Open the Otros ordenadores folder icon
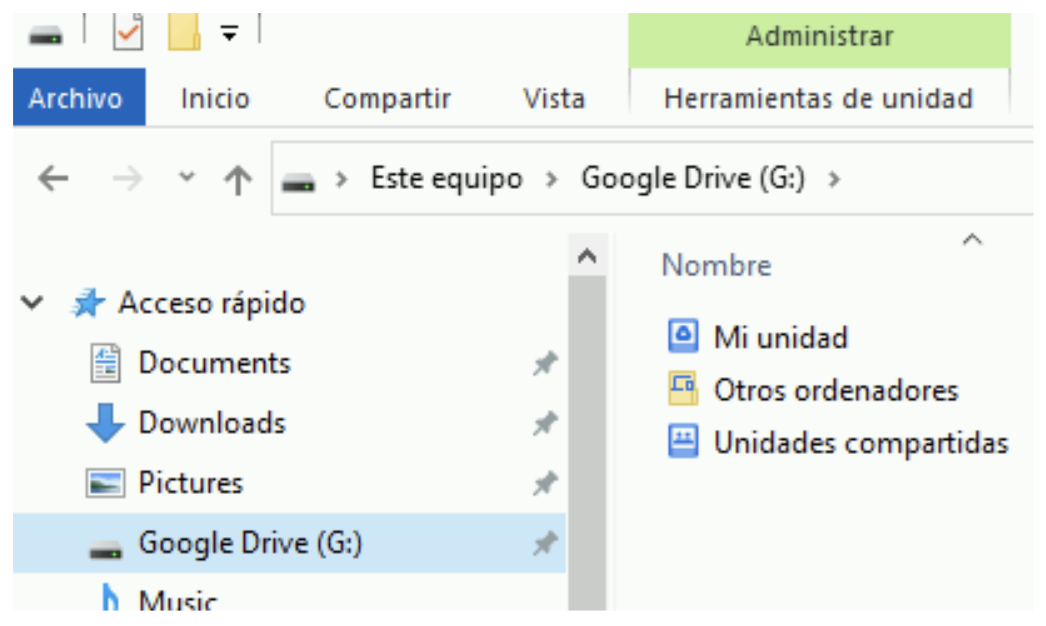The height and width of the screenshot is (626, 1046). (x=683, y=389)
